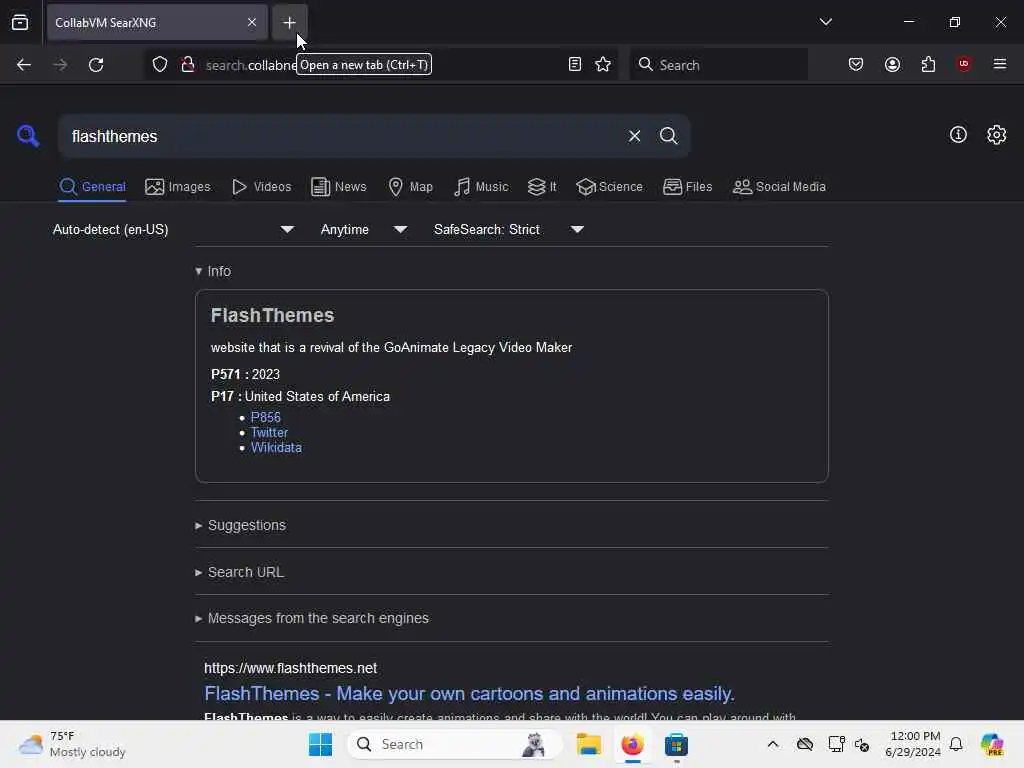Open the SafeSearch: Strict dropdown
This screenshot has width=1024, height=768.
click(x=508, y=229)
